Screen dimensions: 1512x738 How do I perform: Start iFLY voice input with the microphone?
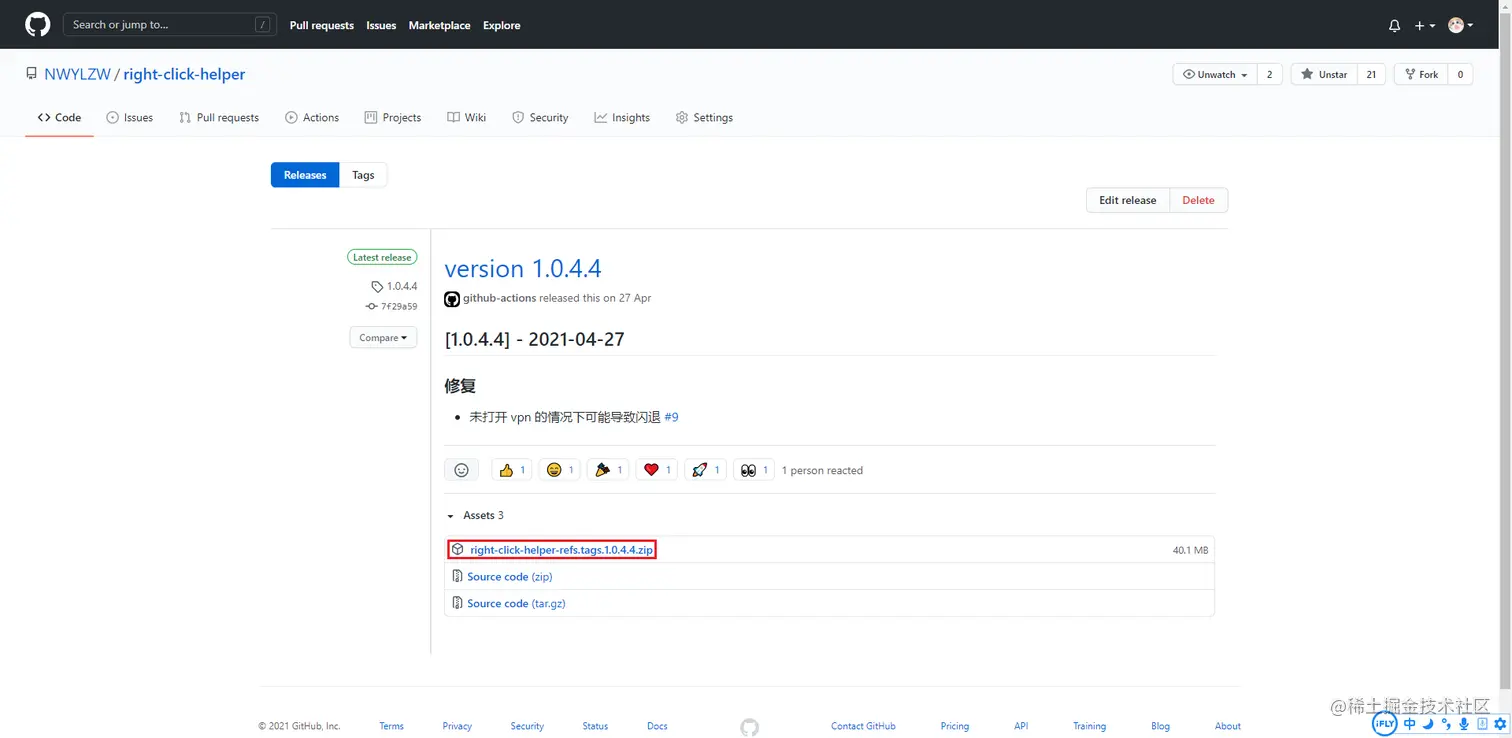click(x=1464, y=724)
